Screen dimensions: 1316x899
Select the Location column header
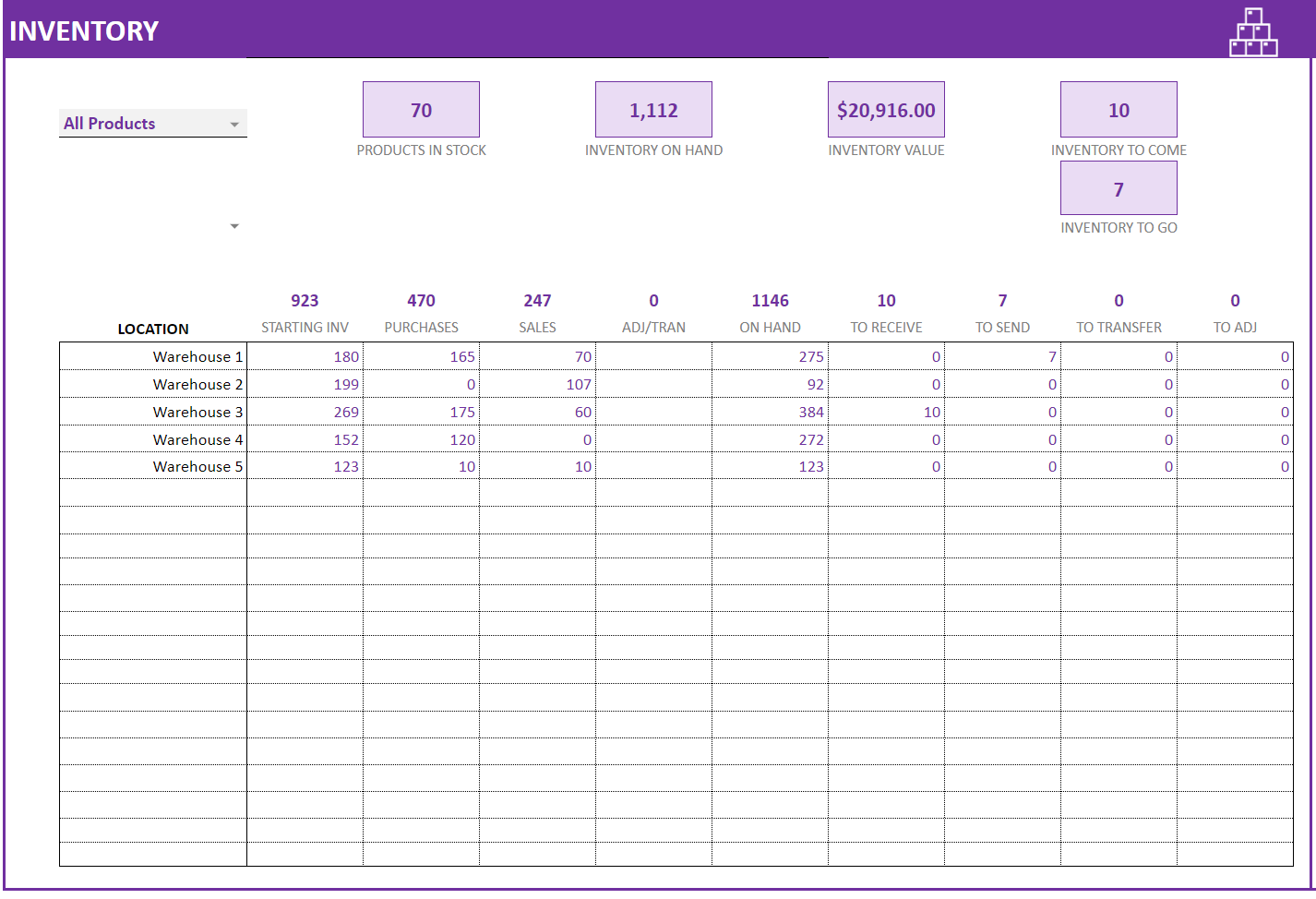coord(152,329)
